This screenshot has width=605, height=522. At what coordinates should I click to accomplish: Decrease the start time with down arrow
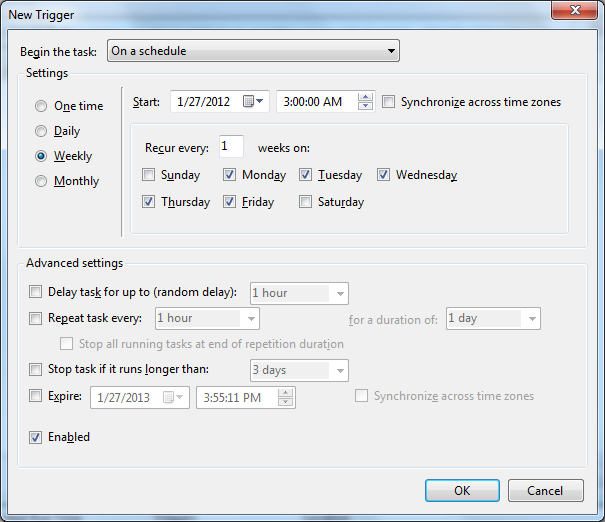click(x=365, y=107)
